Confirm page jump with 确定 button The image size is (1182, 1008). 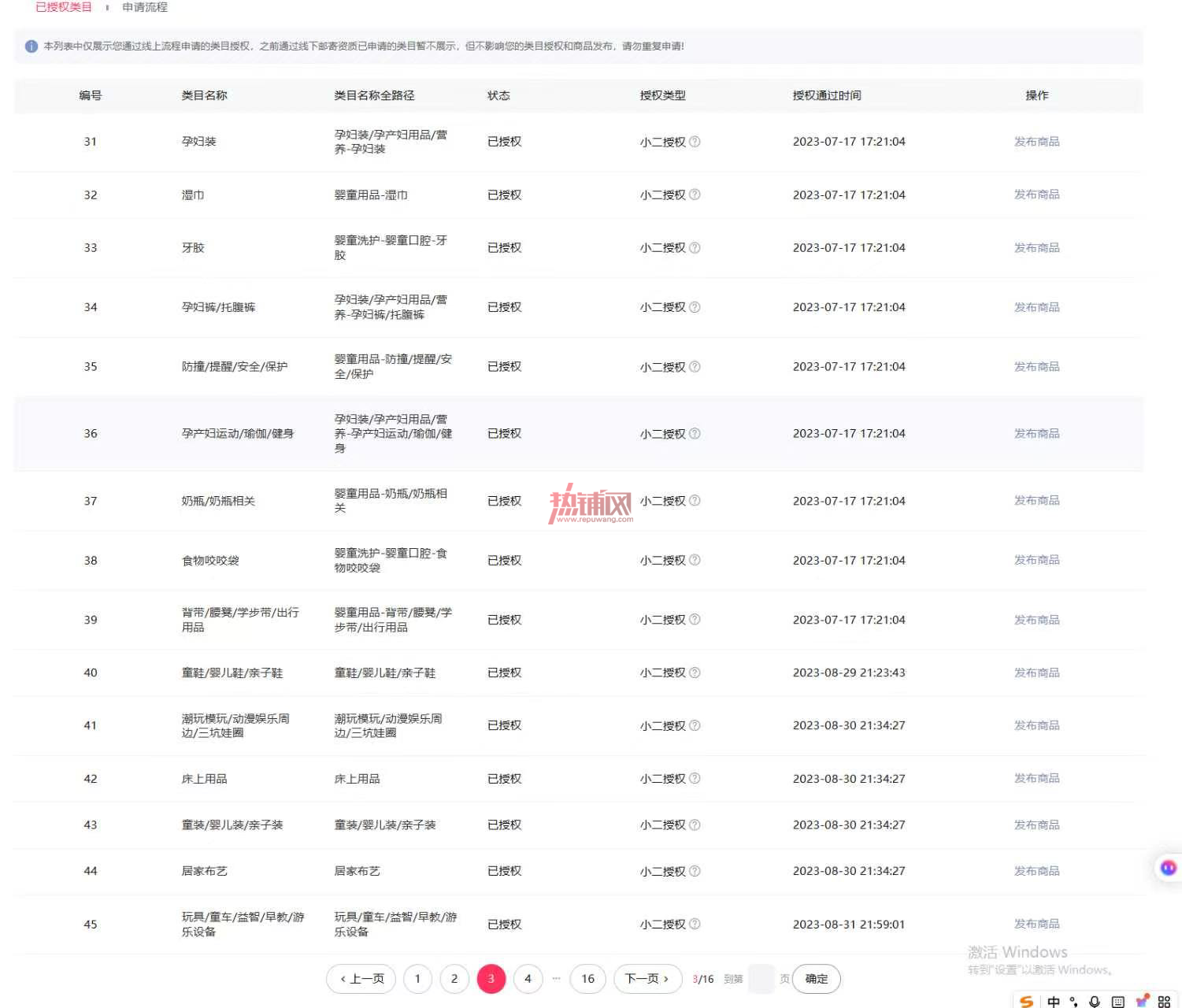817,979
